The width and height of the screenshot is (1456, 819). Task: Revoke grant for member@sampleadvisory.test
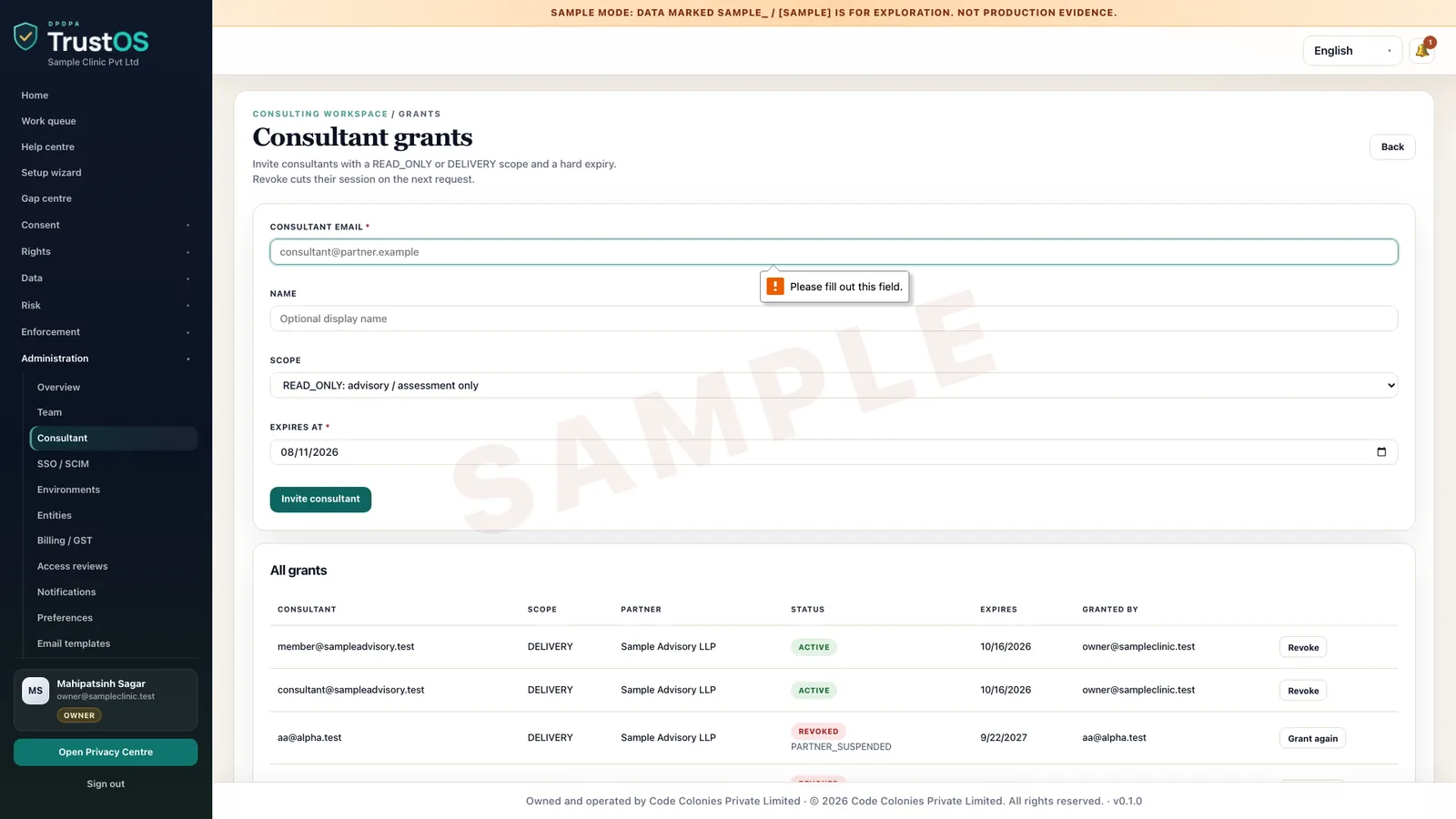point(1303,648)
